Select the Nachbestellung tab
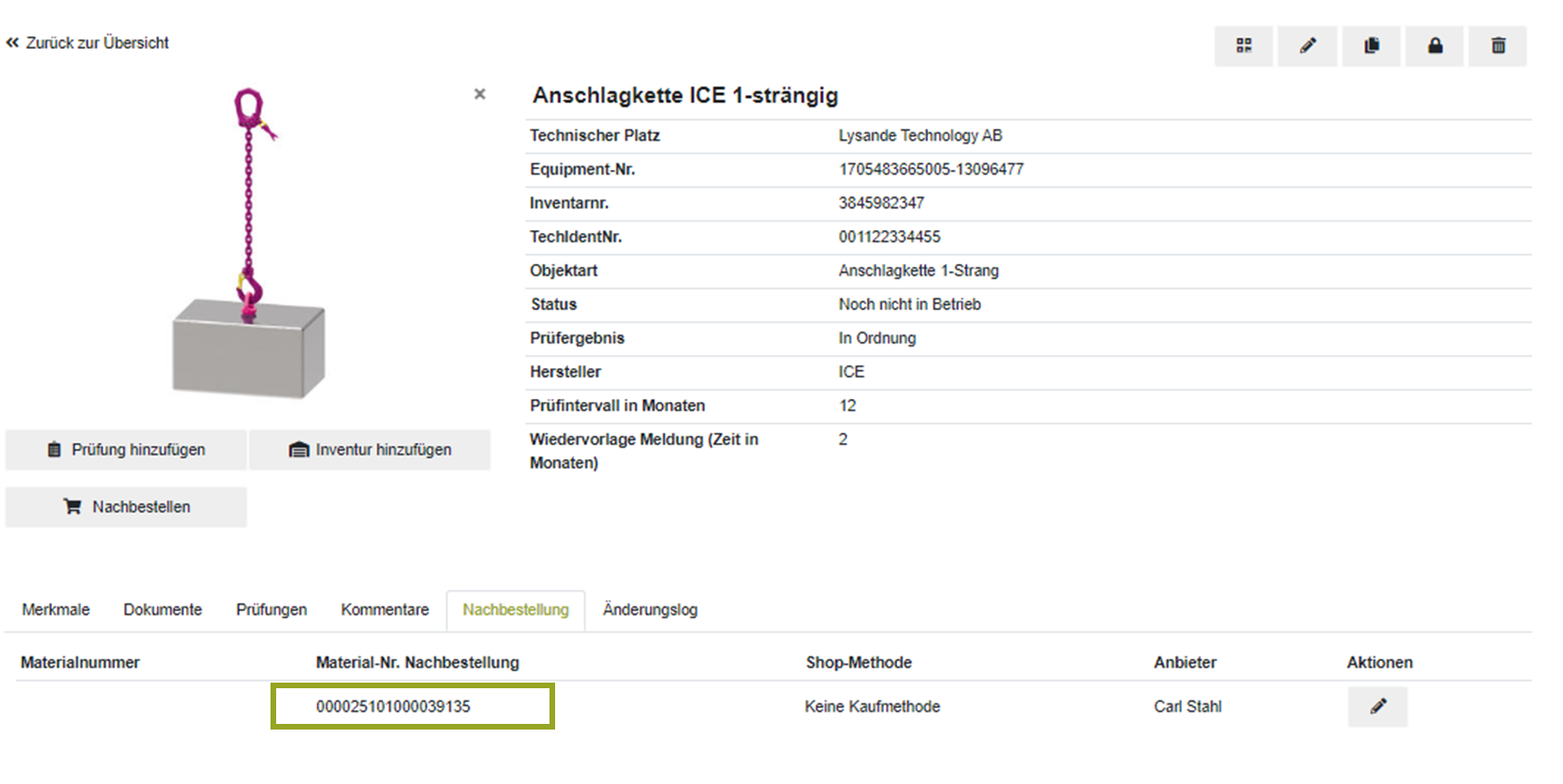The height and width of the screenshot is (784, 1563). click(x=516, y=610)
